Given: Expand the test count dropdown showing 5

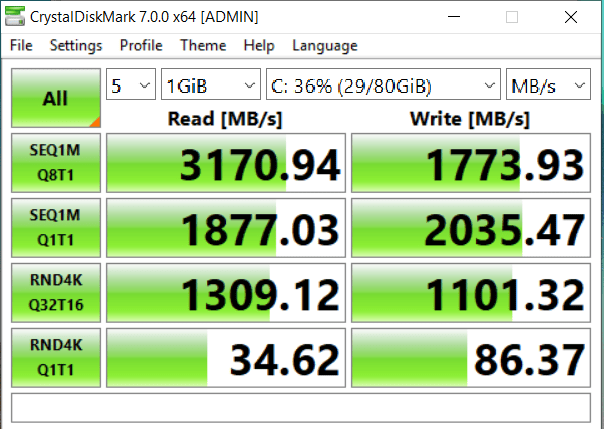Looking at the screenshot, I should [x=131, y=84].
